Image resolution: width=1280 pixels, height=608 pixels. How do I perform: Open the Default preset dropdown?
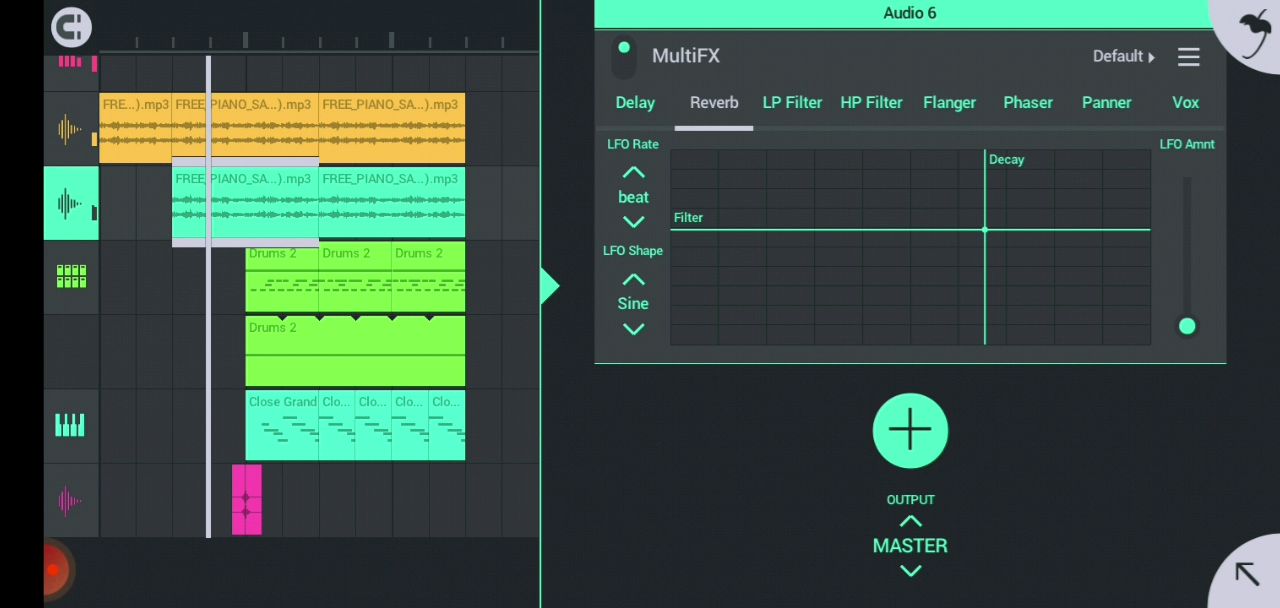(x=1123, y=57)
